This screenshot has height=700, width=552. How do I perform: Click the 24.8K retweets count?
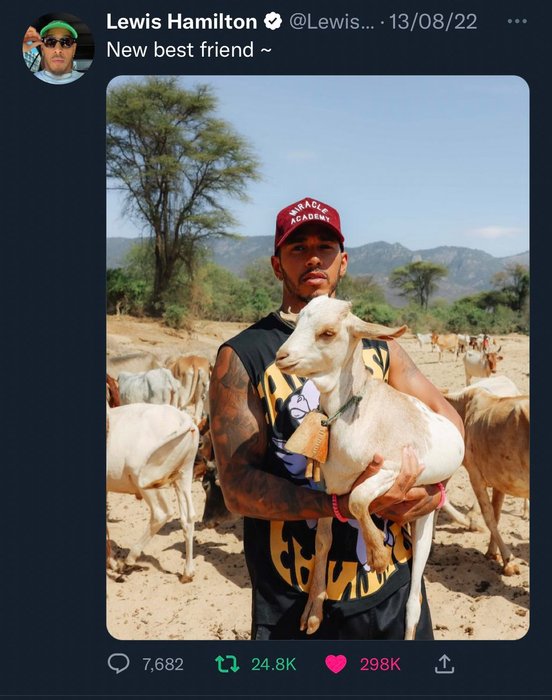tap(273, 664)
